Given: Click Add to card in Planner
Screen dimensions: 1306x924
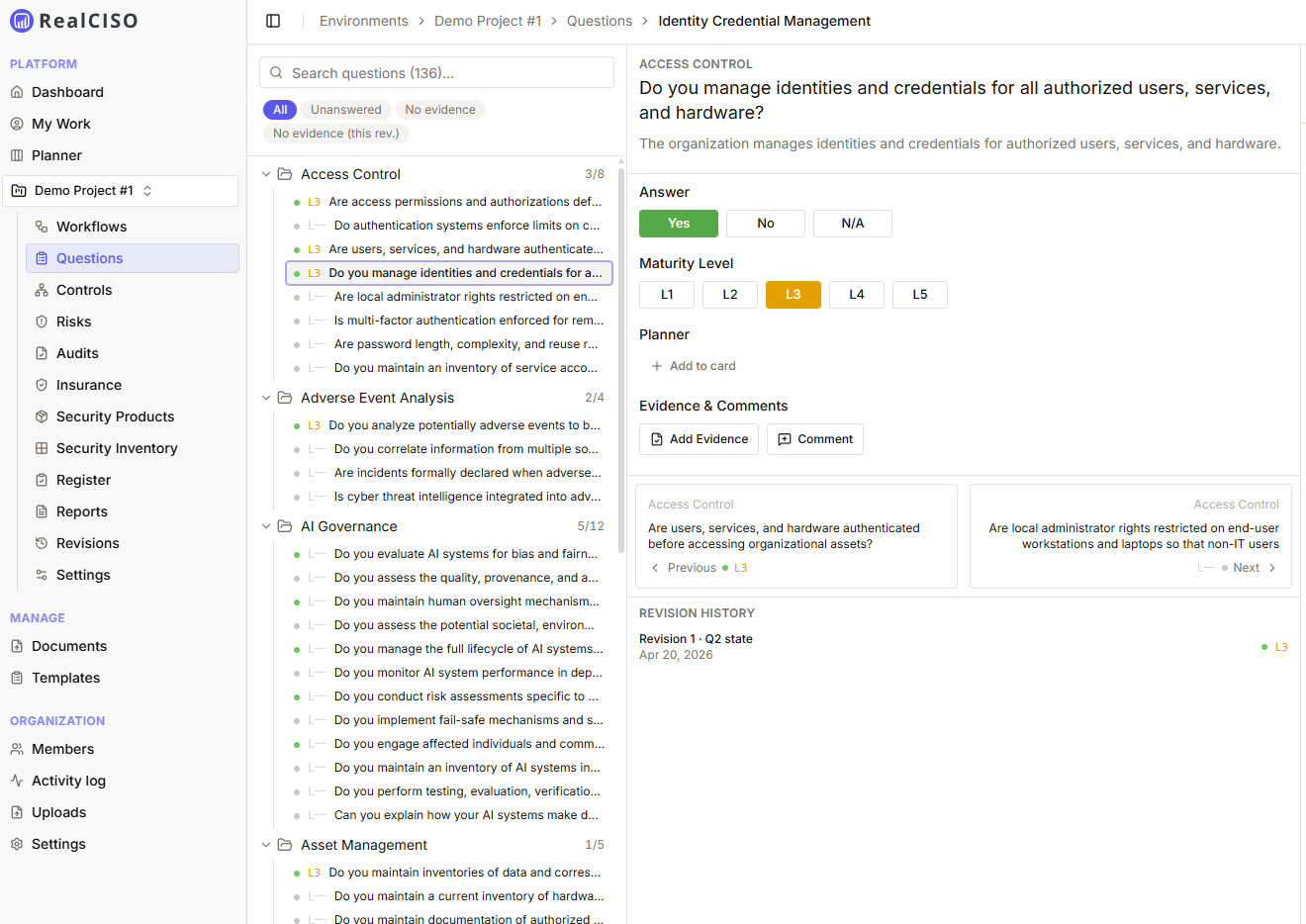Looking at the screenshot, I should tap(693, 366).
